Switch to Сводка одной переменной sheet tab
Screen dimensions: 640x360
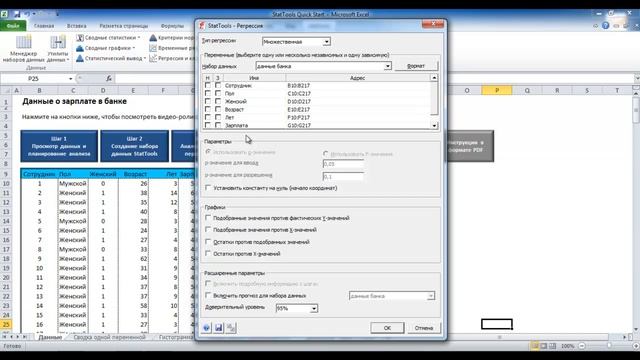[109, 338]
